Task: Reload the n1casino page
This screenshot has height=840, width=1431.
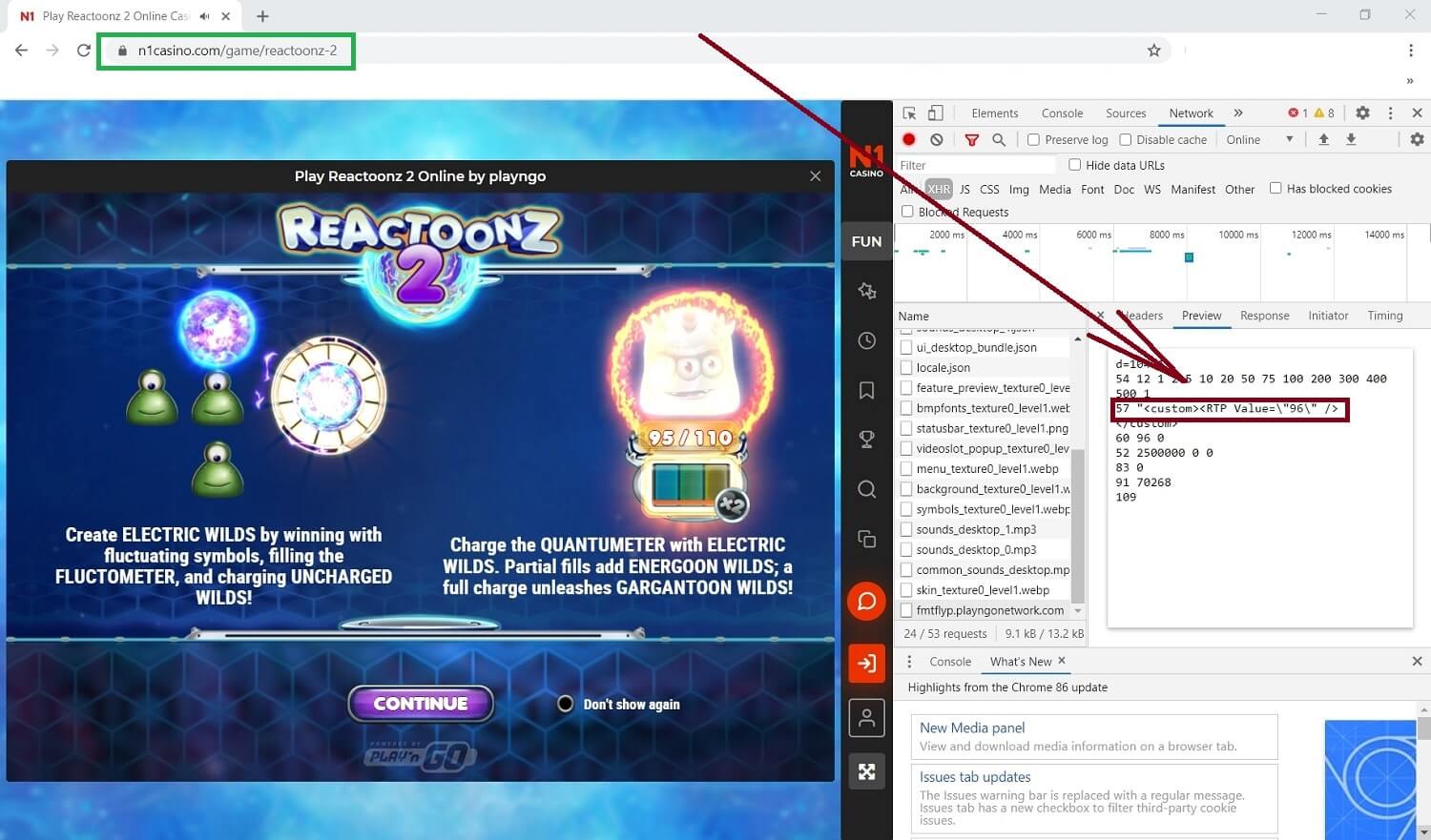Action: pyautogui.click(x=83, y=51)
